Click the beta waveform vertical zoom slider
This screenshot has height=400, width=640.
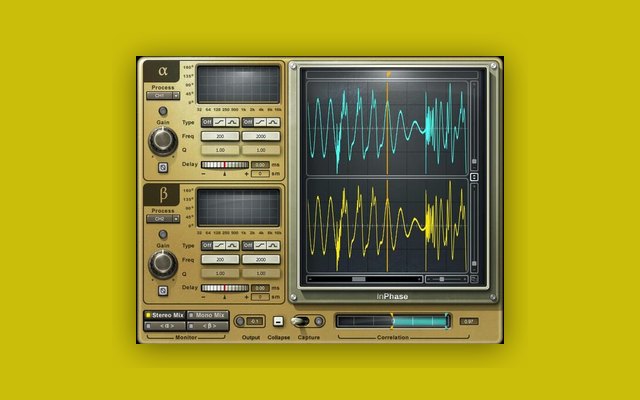click(474, 227)
